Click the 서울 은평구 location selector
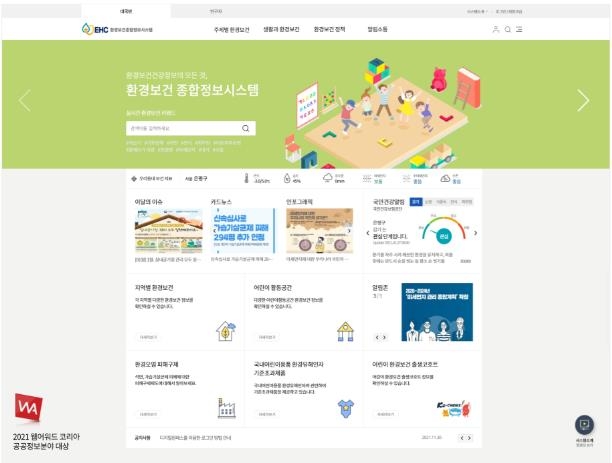 [x=196, y=179]
